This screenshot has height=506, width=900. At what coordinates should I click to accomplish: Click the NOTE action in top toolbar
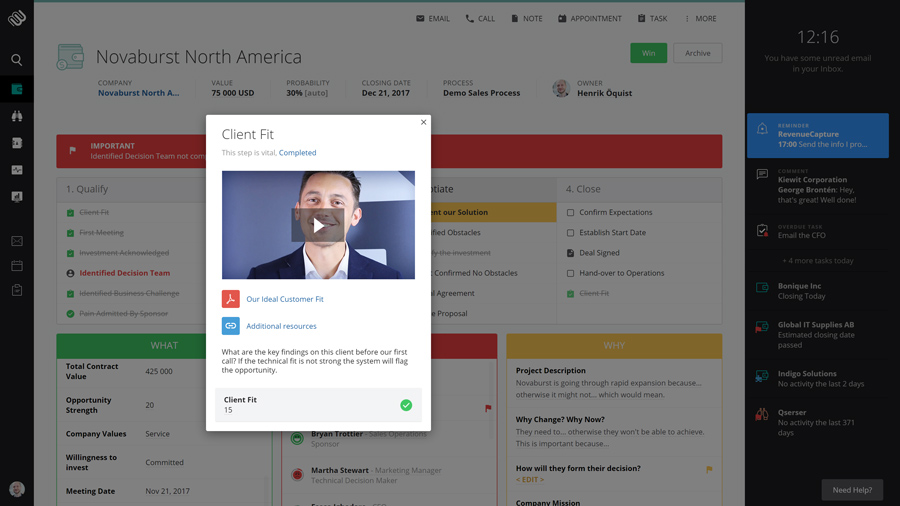tap(526, 18)
